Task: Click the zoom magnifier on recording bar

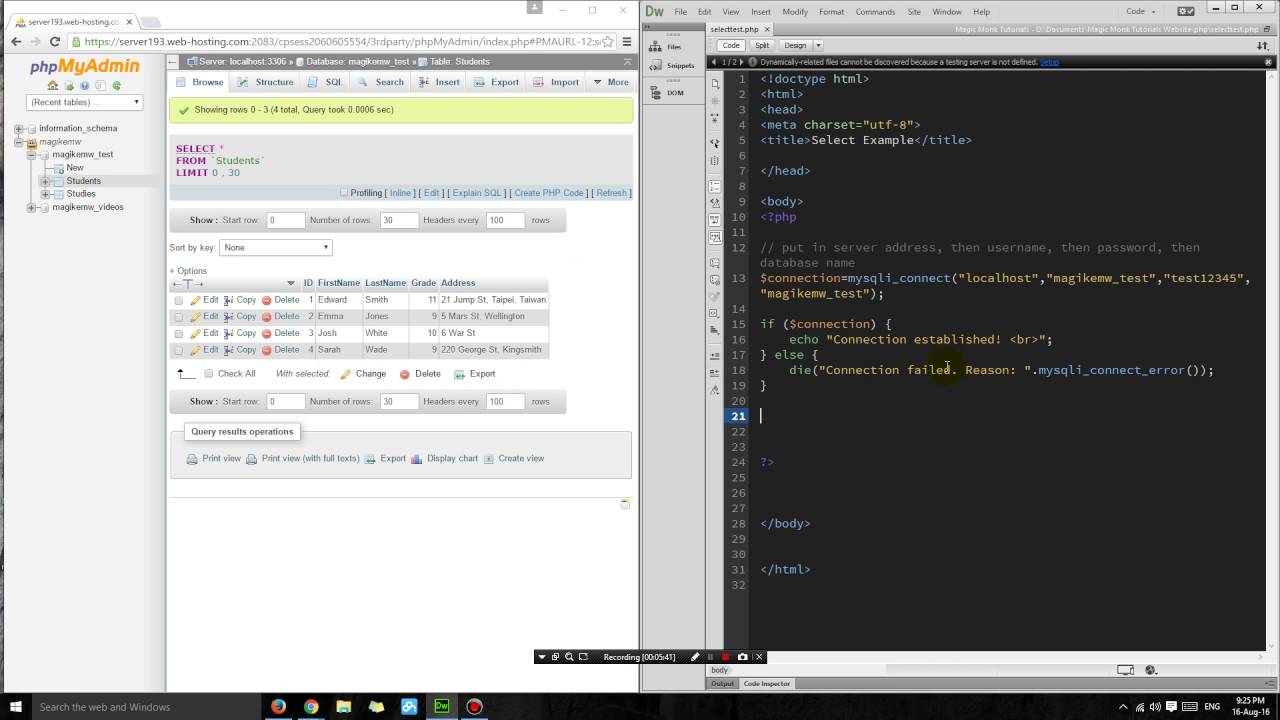Action: 569,657
